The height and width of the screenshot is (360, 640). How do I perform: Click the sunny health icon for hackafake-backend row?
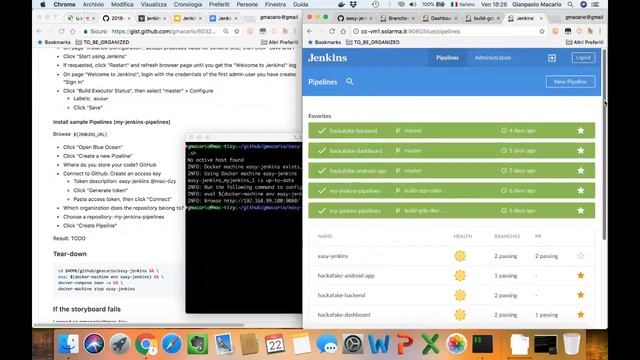coord(460,295)
